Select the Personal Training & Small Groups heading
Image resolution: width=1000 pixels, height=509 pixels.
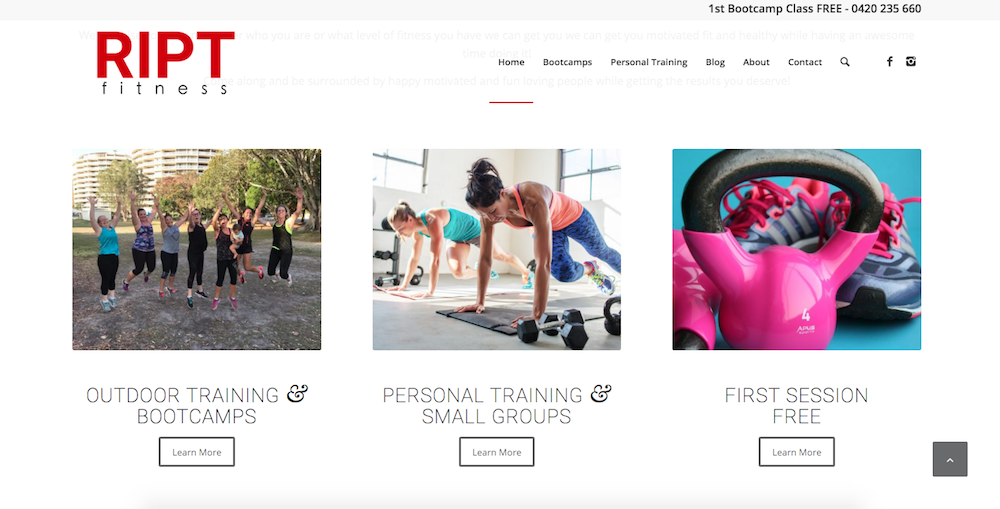[x=497, y=405]
